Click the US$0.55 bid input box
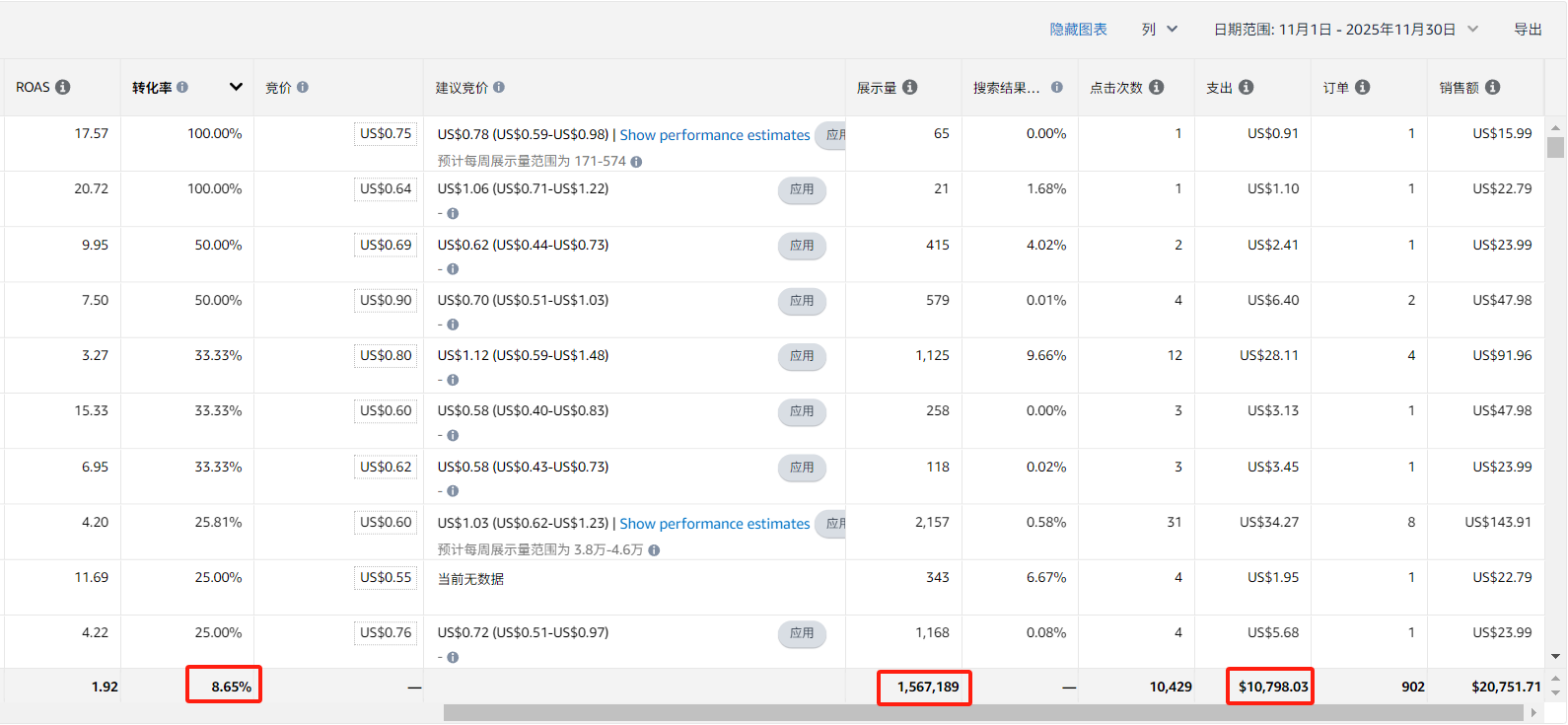Image resolution: width=1568 pixels, height=725 pixels. pyautogui.click(x=386, y=578)
